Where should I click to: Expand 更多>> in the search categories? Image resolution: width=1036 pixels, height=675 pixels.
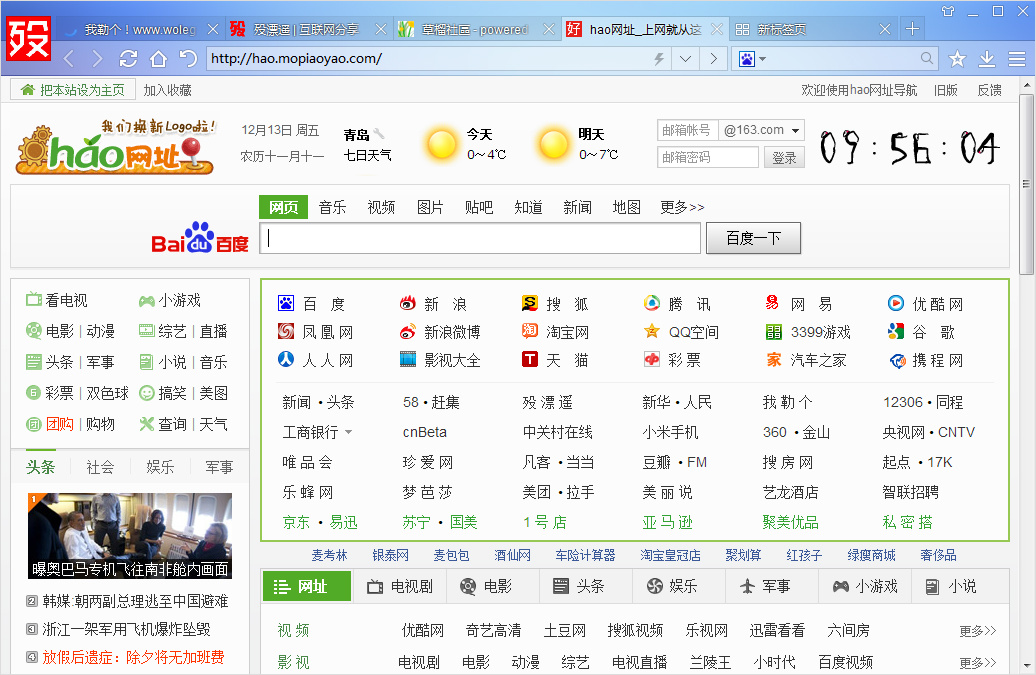coord(682,207)
